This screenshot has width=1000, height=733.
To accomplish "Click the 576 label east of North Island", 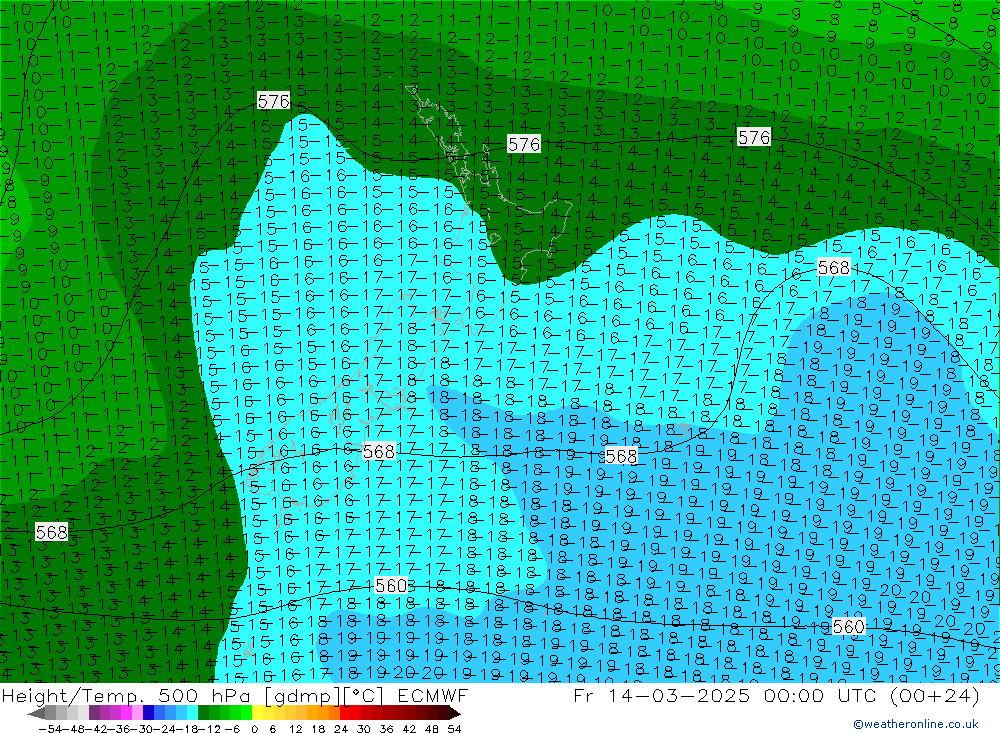I will pos(524,144).
